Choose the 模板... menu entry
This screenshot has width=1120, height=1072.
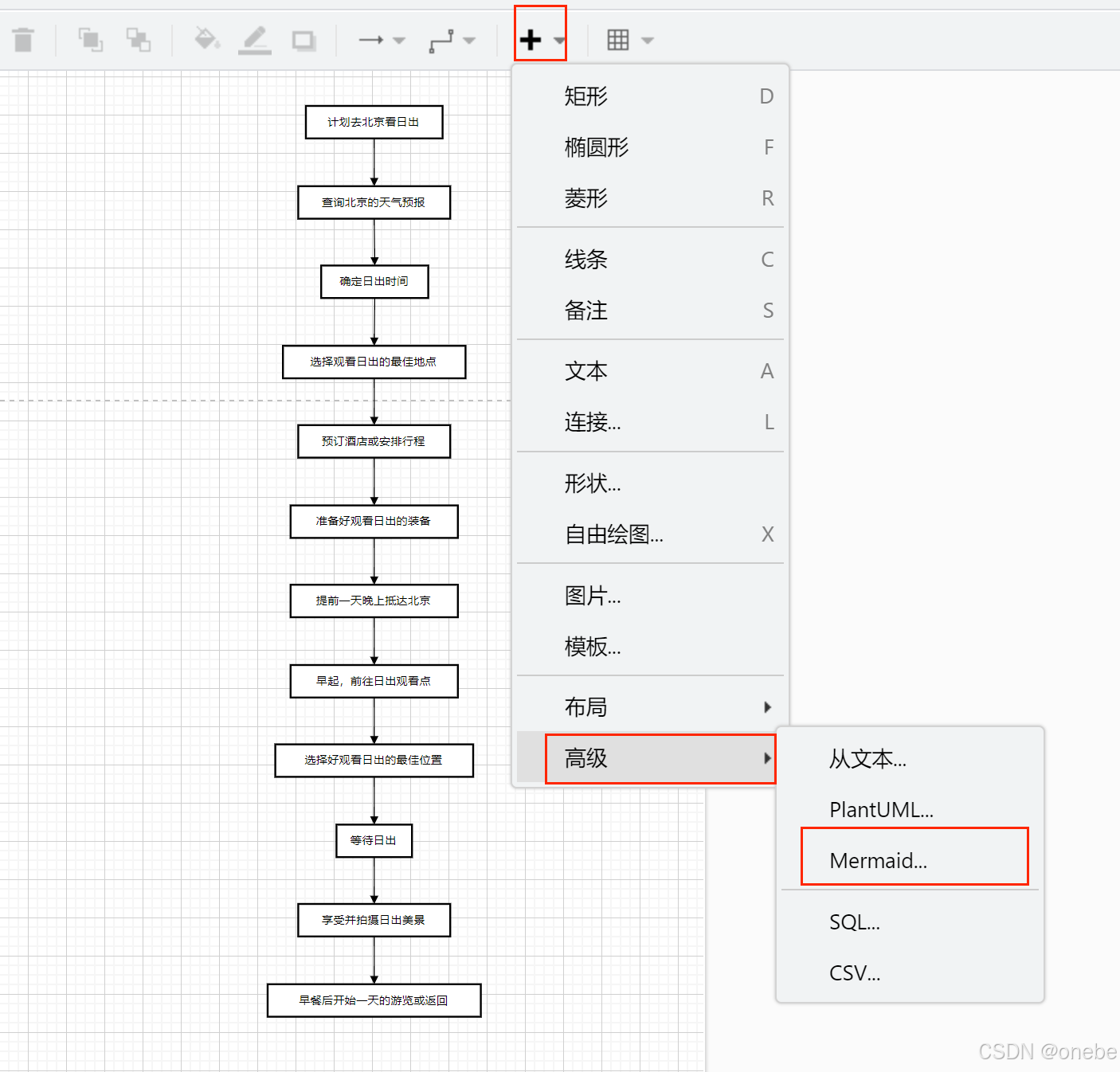point(651,647)
